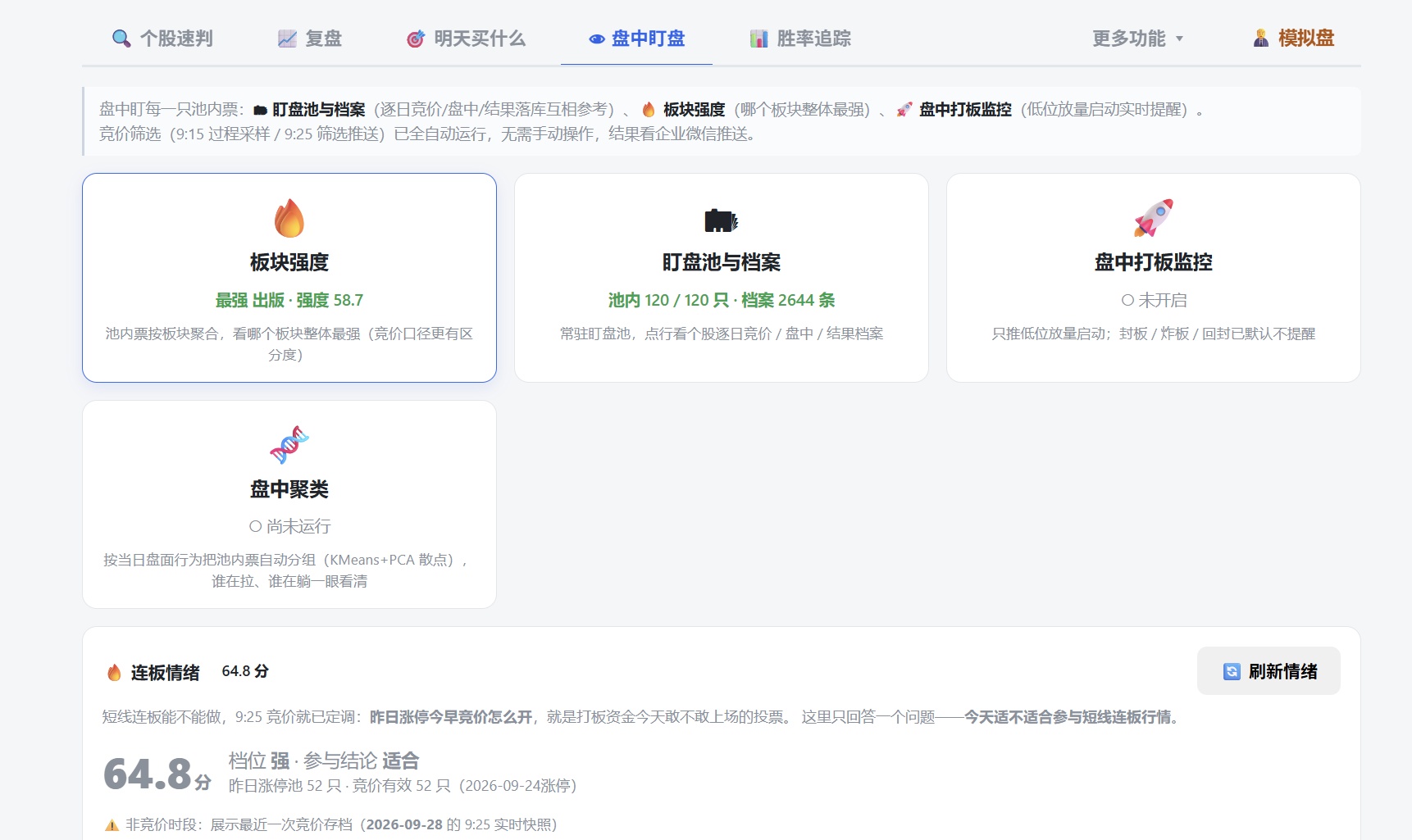Image resolution: width=1412 pixels, height=840 pixels.
Task: Expand the 更多功能 dropdown menu
Action: pos(1138,39)
